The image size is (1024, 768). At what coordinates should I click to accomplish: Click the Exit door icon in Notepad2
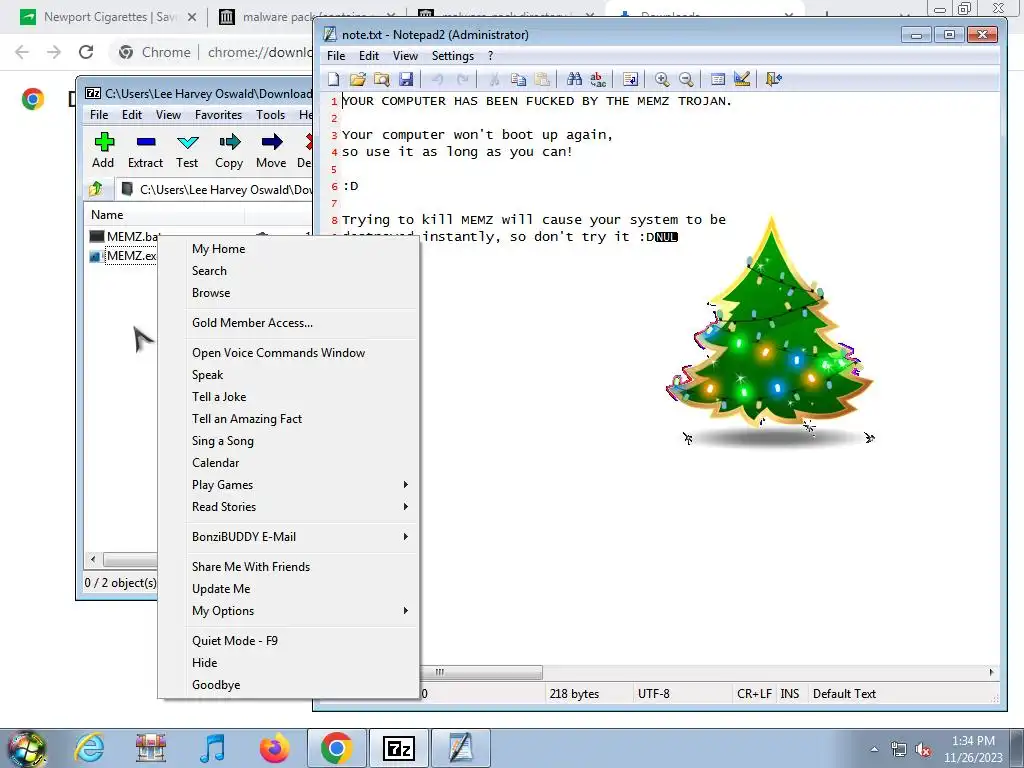coord(773,79)
